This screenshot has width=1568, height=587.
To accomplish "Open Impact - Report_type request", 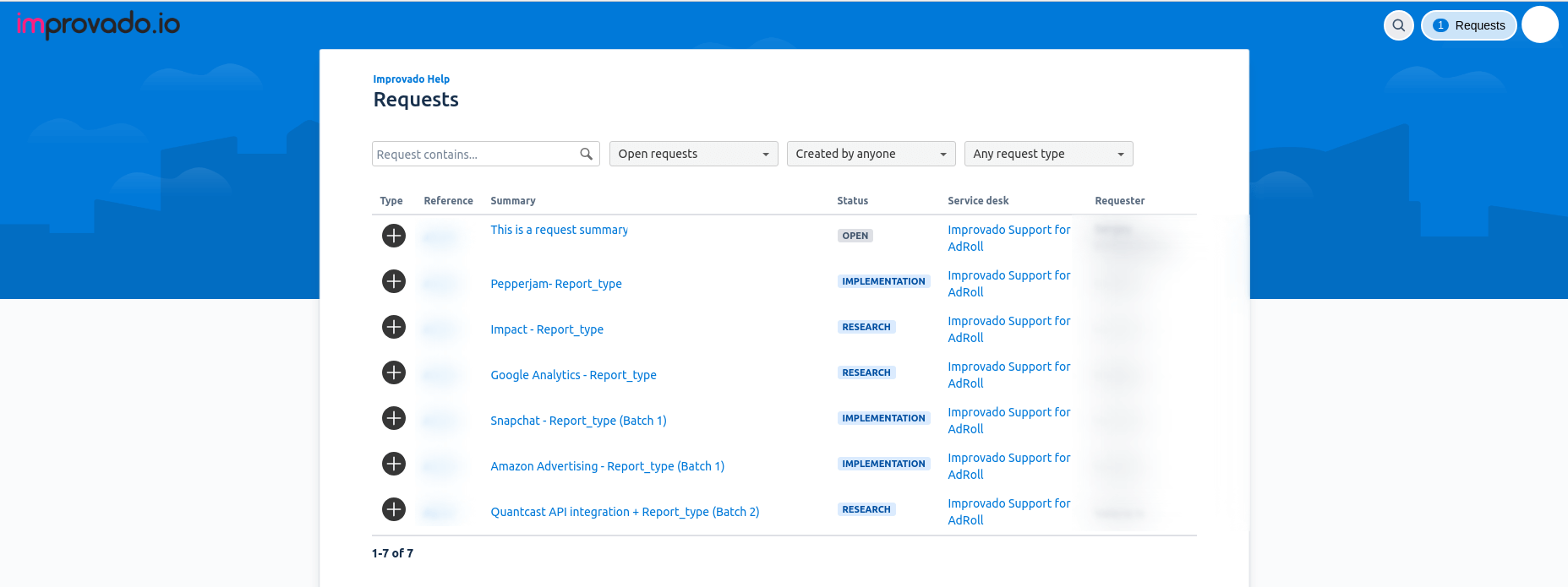I will pos(547,329).
